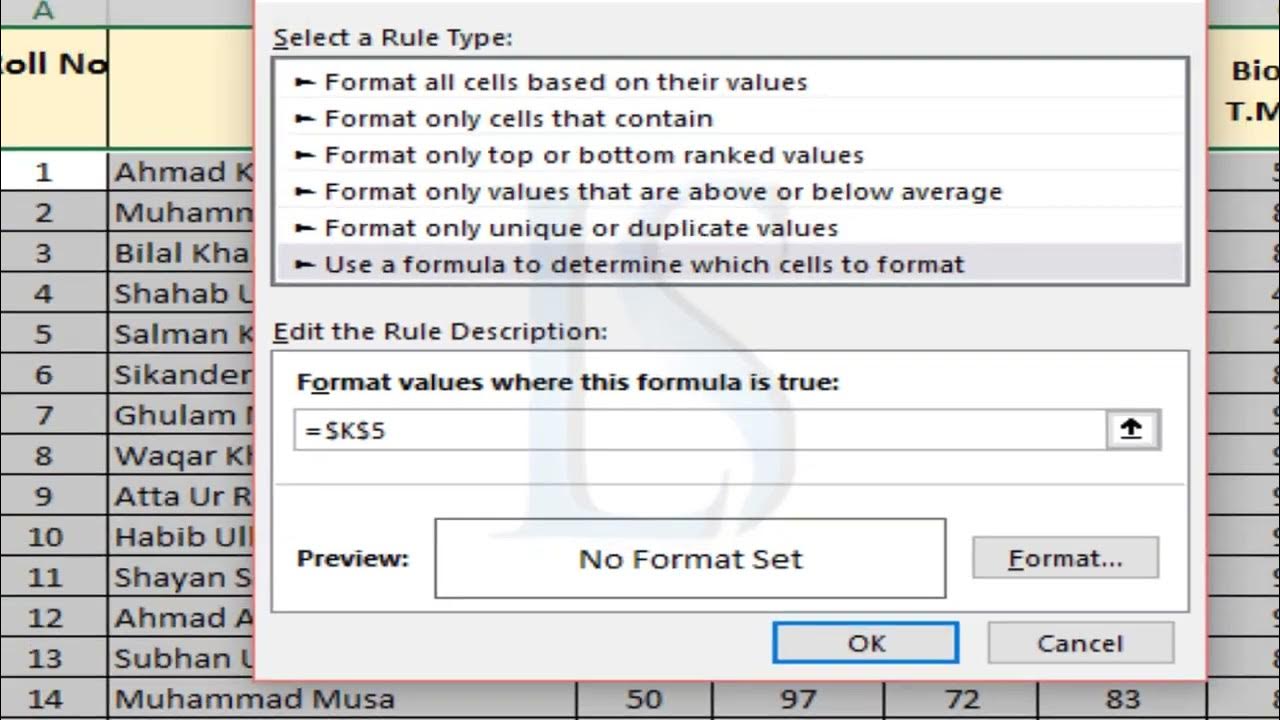Viewport: 1280px width, 720px height.
Task: Click the No Format Set preview box
Action: (690, 558)
